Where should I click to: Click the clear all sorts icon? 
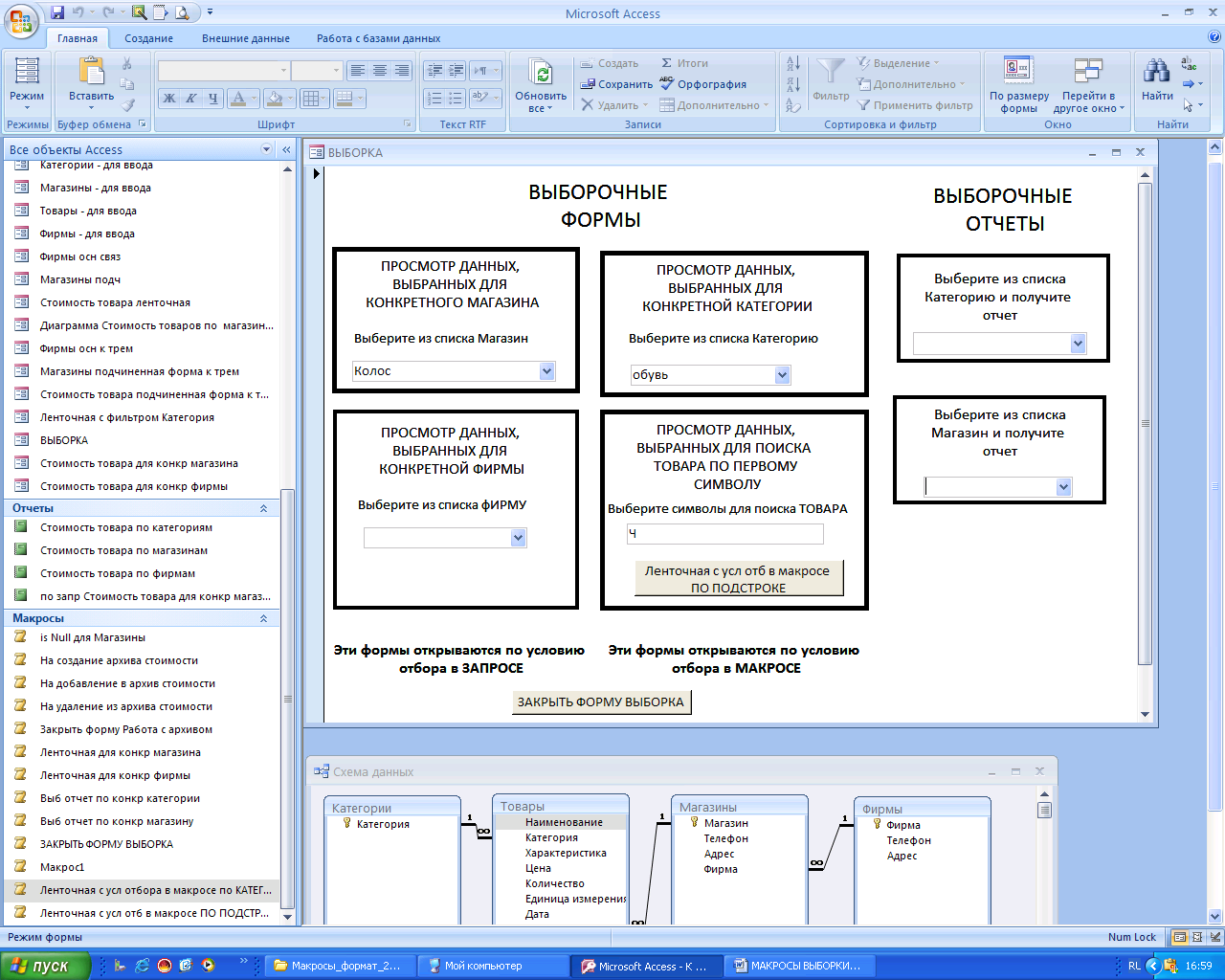793,105
